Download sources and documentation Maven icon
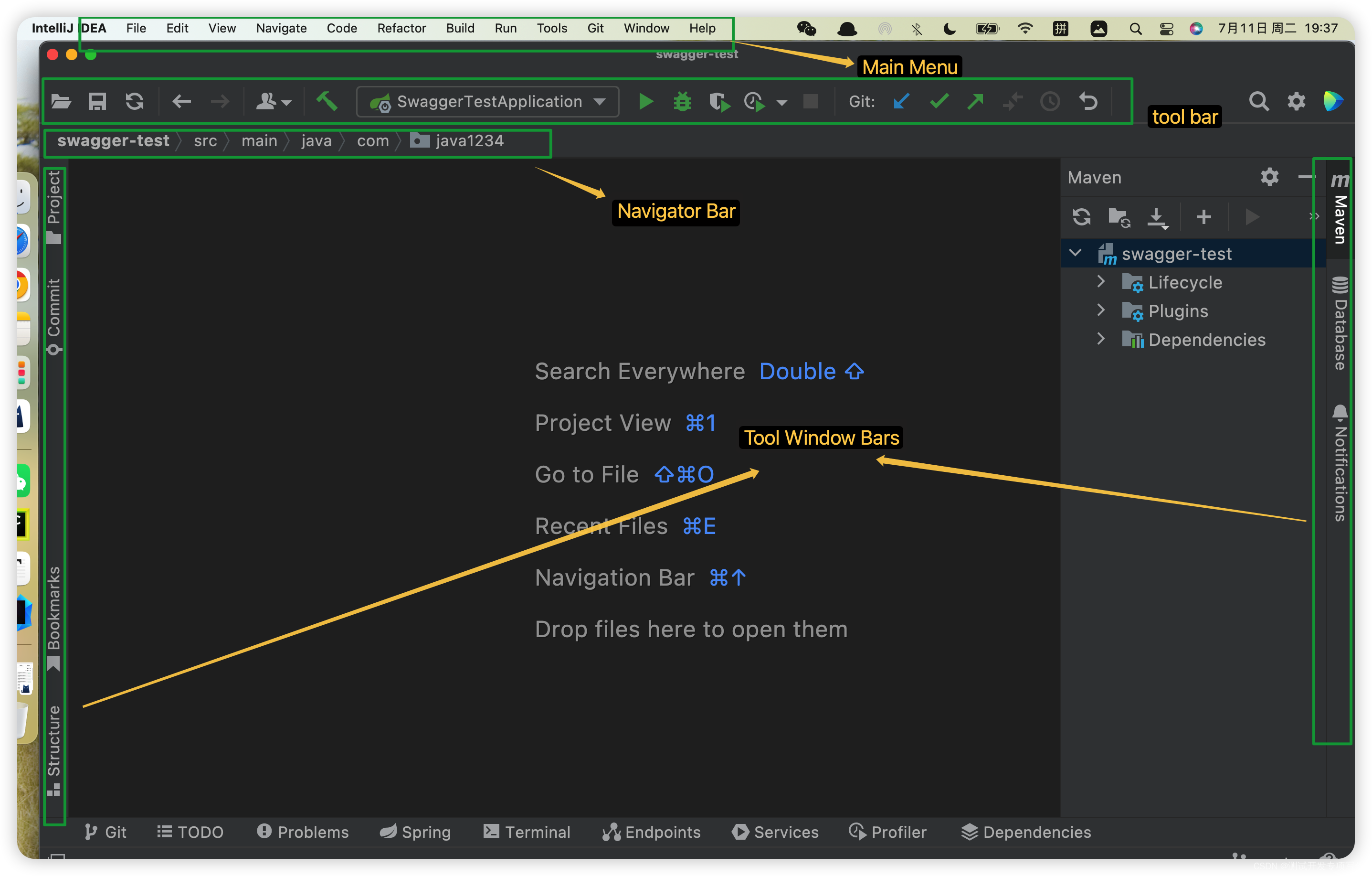The height and width of the screenshot is (876, 1372). click(x=1157, y=218)
